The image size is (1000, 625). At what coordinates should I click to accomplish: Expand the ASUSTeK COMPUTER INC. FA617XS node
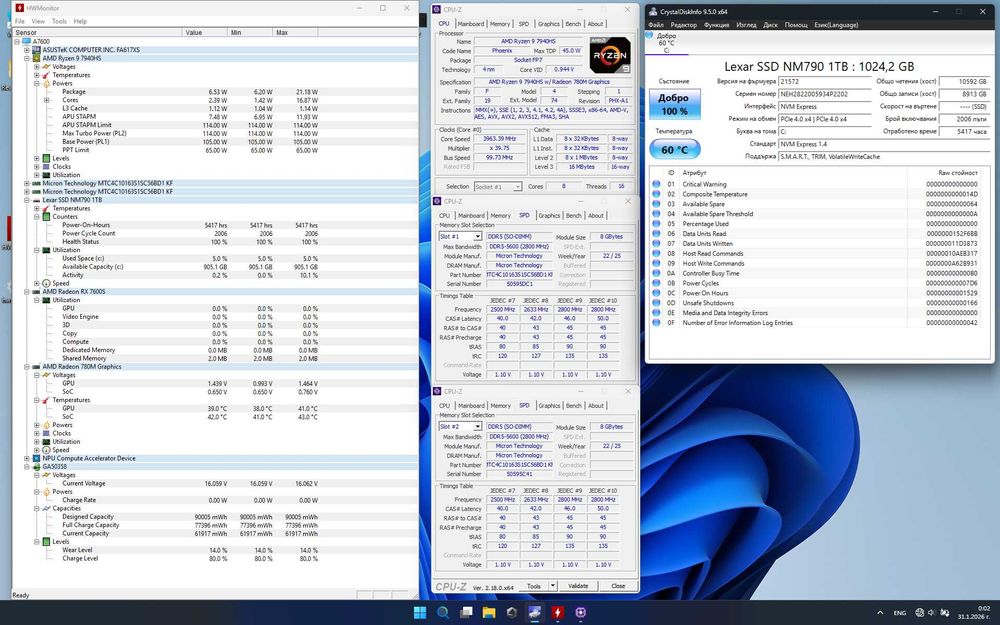pyautogui.click(x=27, y=50)
